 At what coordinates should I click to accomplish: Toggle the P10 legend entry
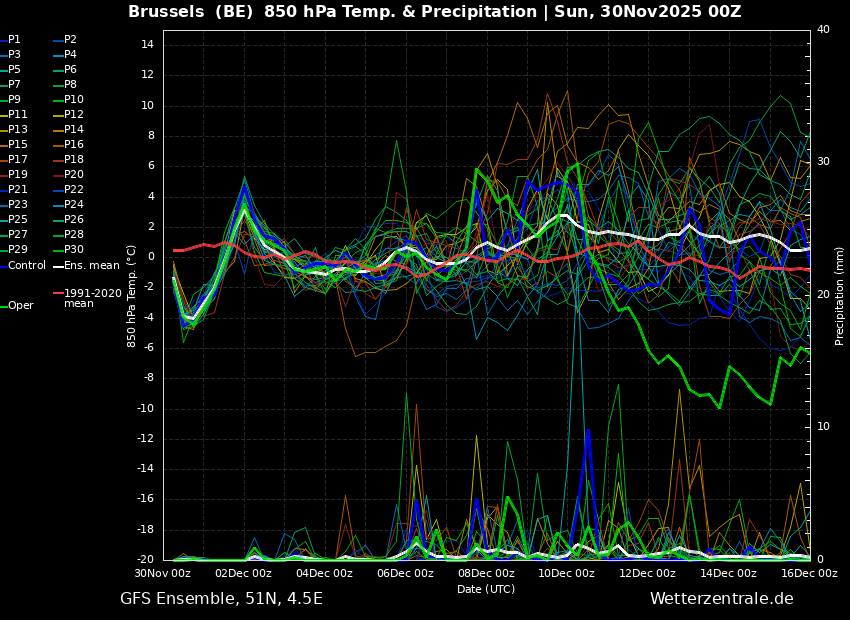point(74,100)
